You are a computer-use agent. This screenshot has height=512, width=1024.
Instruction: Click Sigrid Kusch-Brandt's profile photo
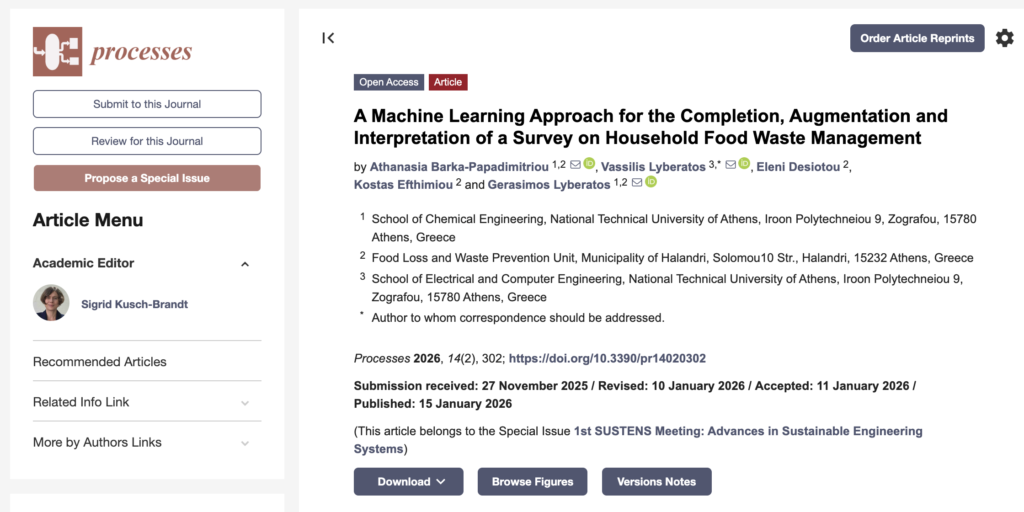click(x=51, y=303)
